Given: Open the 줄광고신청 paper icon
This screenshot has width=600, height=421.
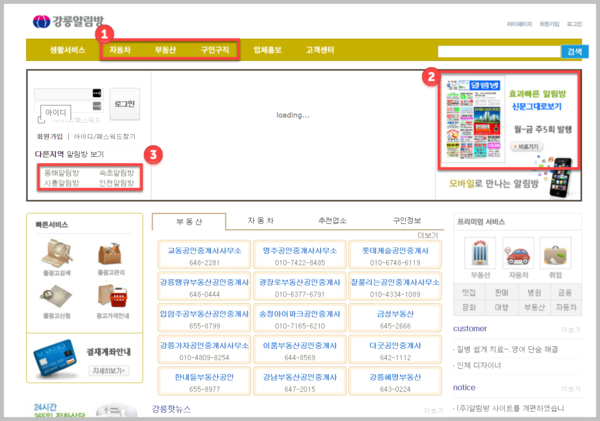Looking at the screenshot, I should 56,295.
